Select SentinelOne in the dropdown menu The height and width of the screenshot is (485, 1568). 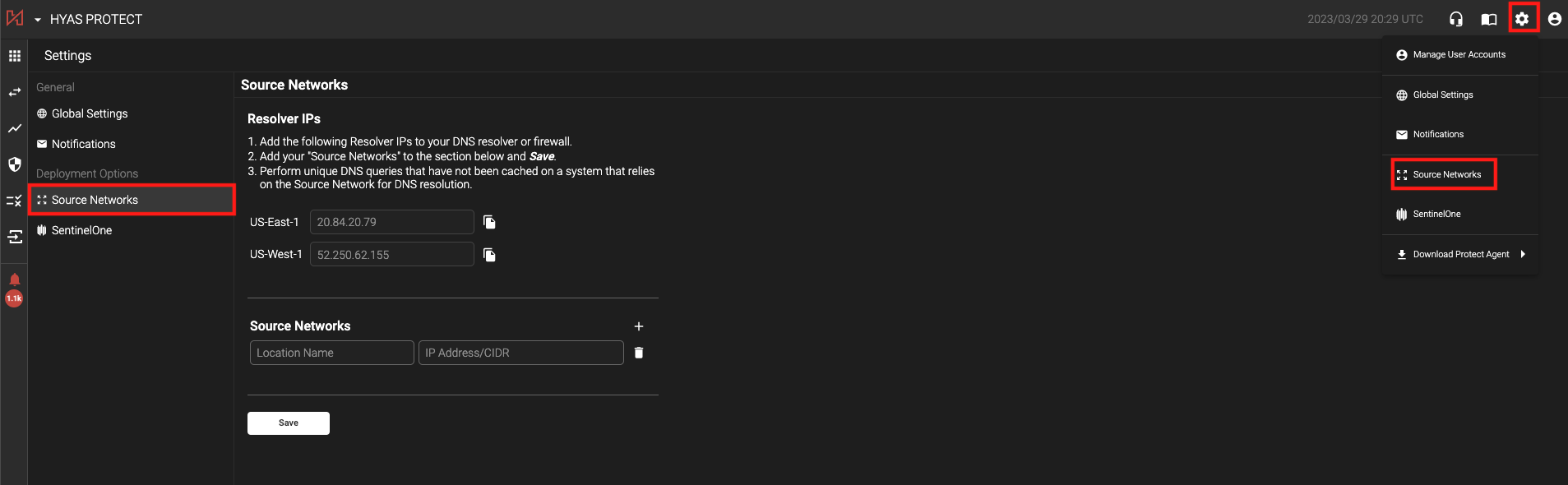pos(1436,214)
